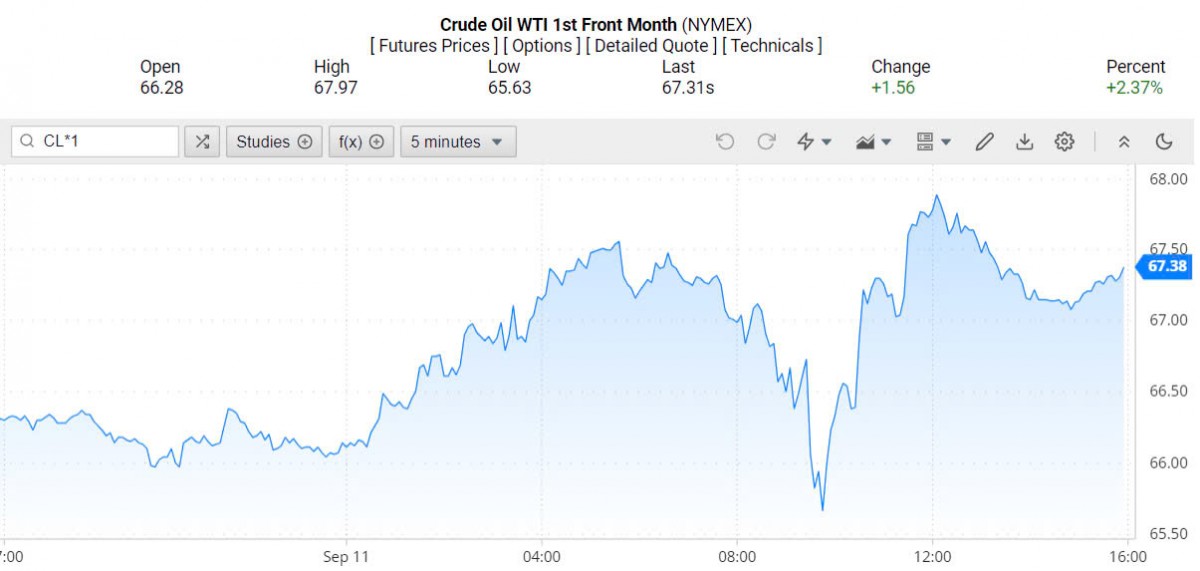
Task: Open the events lightning dropdown
Action: point(814,142)
